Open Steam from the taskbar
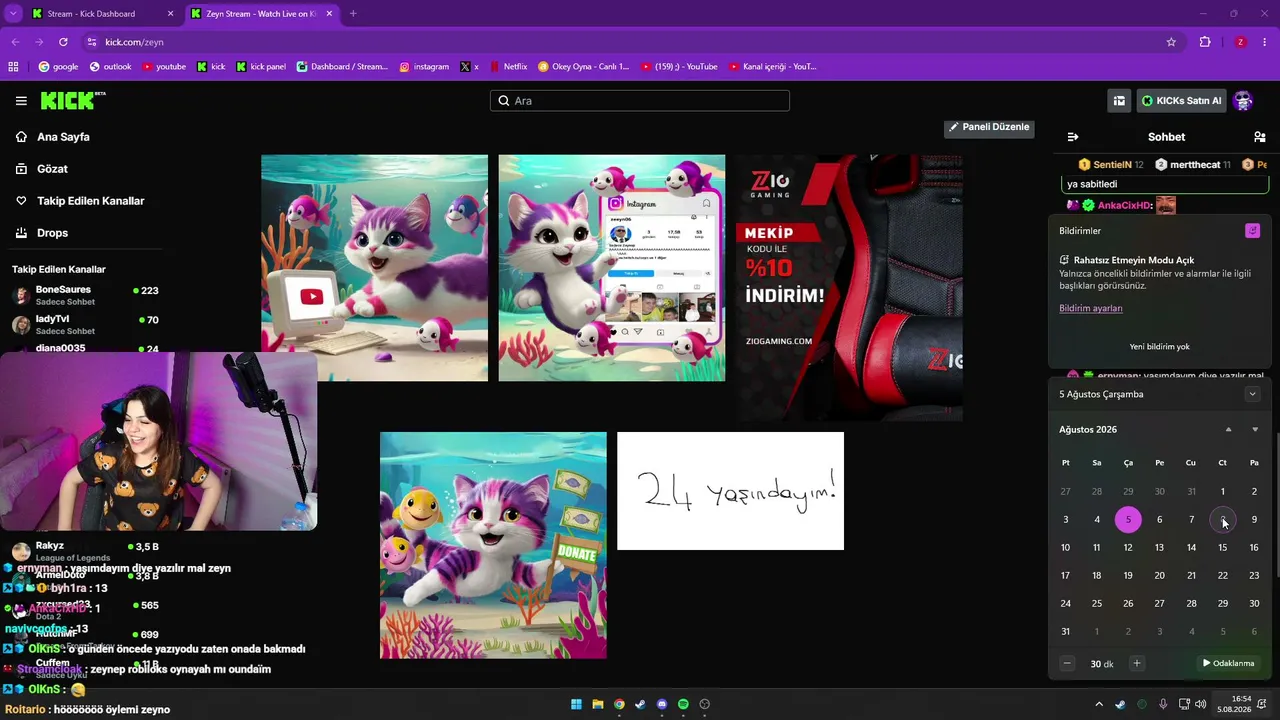1280x720 pixels. (640, 704)
